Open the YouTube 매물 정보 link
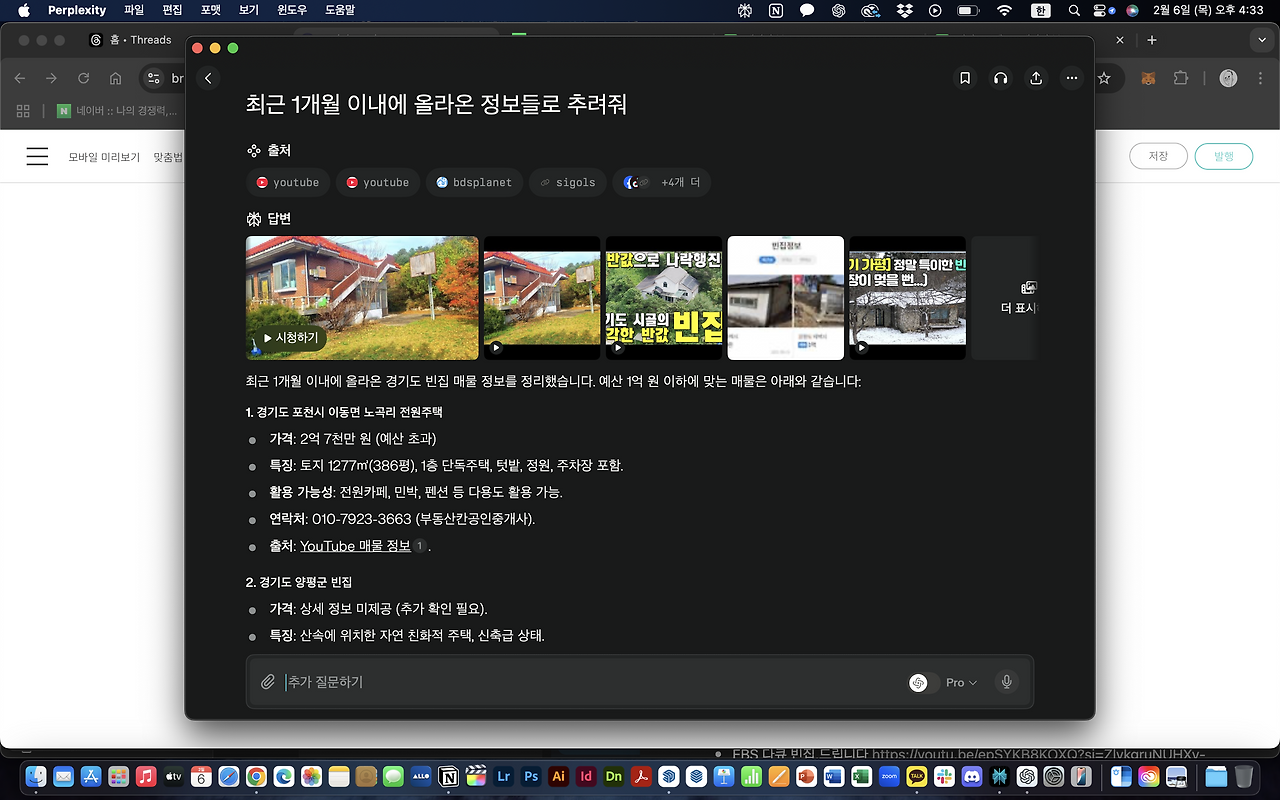Viewport: 1280px width, 800px height. (x=356, y=545)
